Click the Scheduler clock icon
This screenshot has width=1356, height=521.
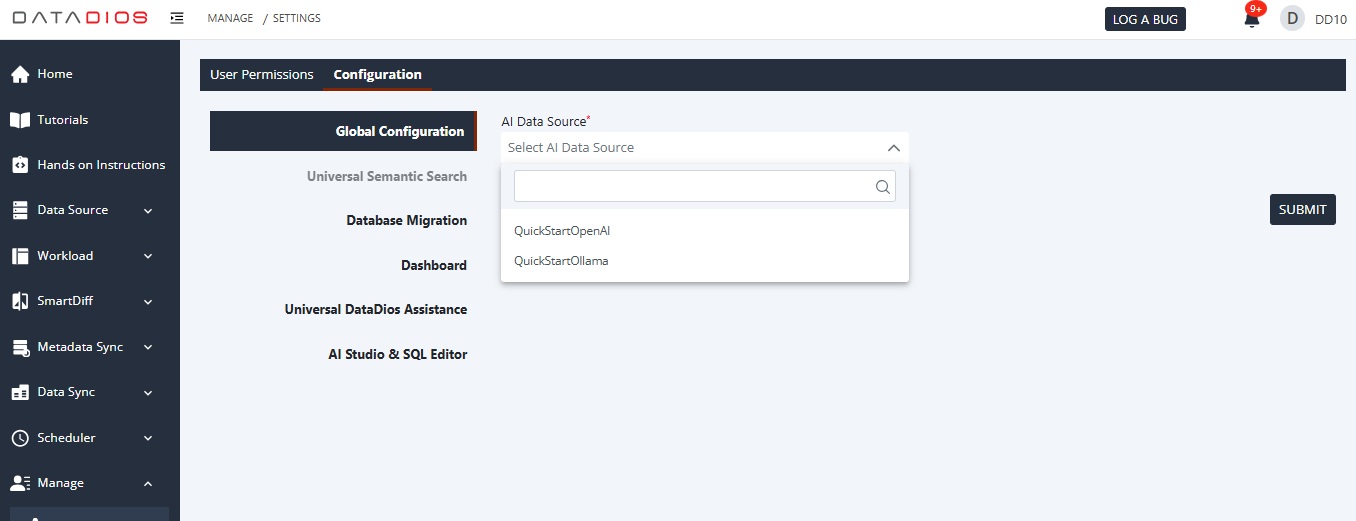coord(19,438)
